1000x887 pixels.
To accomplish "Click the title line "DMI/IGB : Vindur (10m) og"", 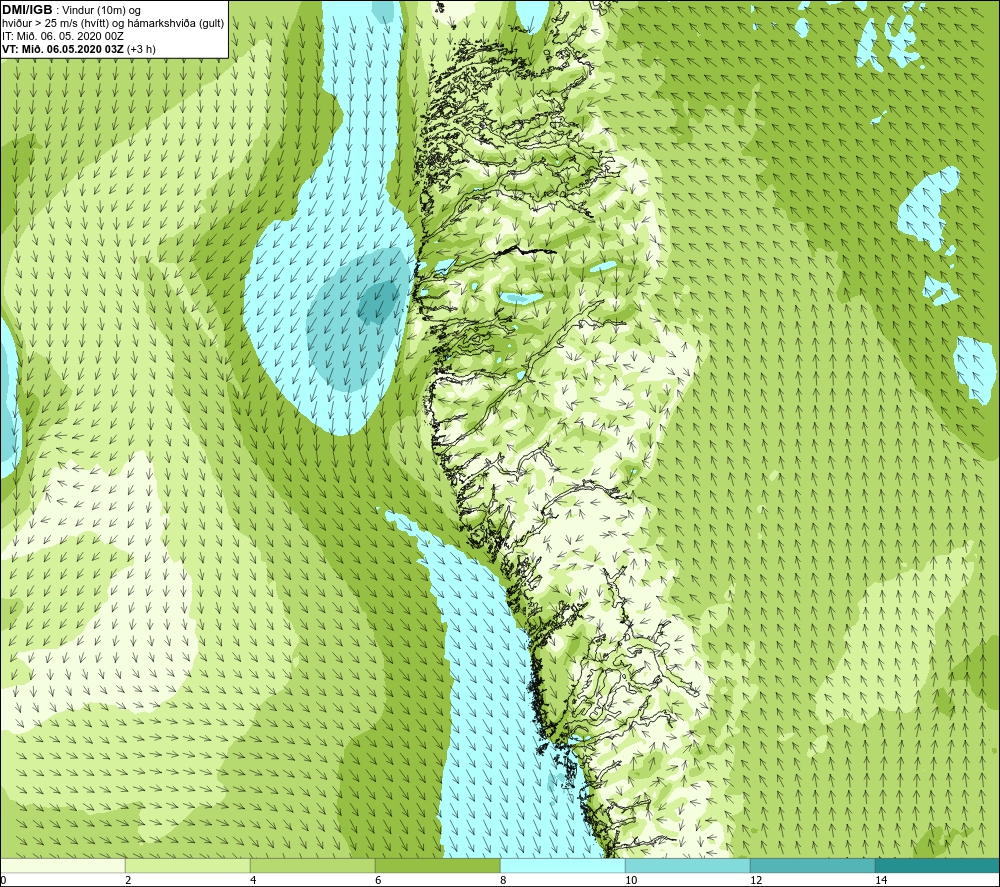I will (x=71, y=10).
